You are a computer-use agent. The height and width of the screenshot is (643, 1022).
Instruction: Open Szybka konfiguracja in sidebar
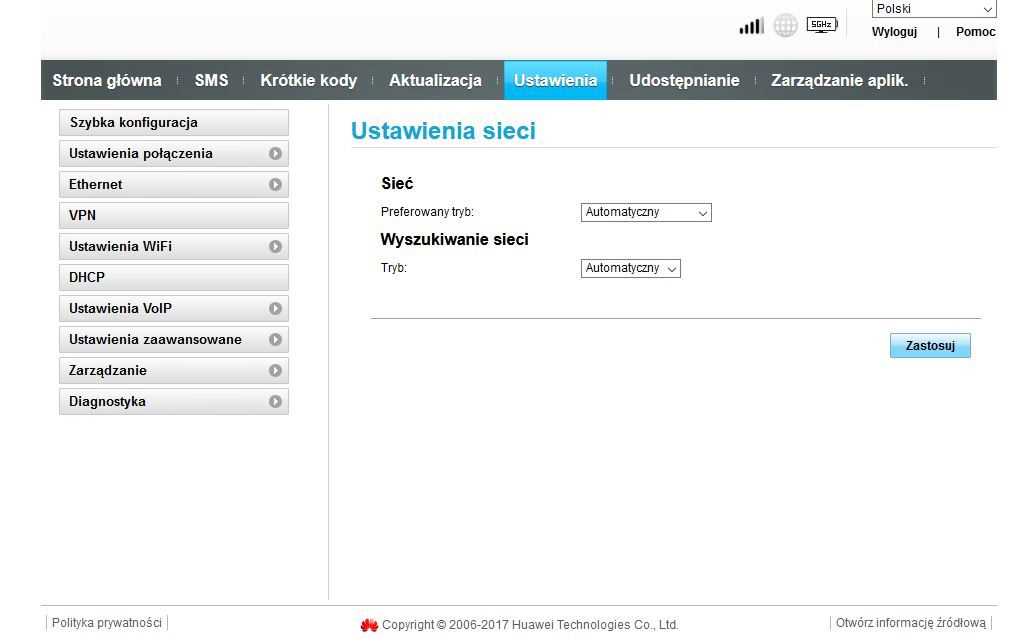tap(174, 122)
